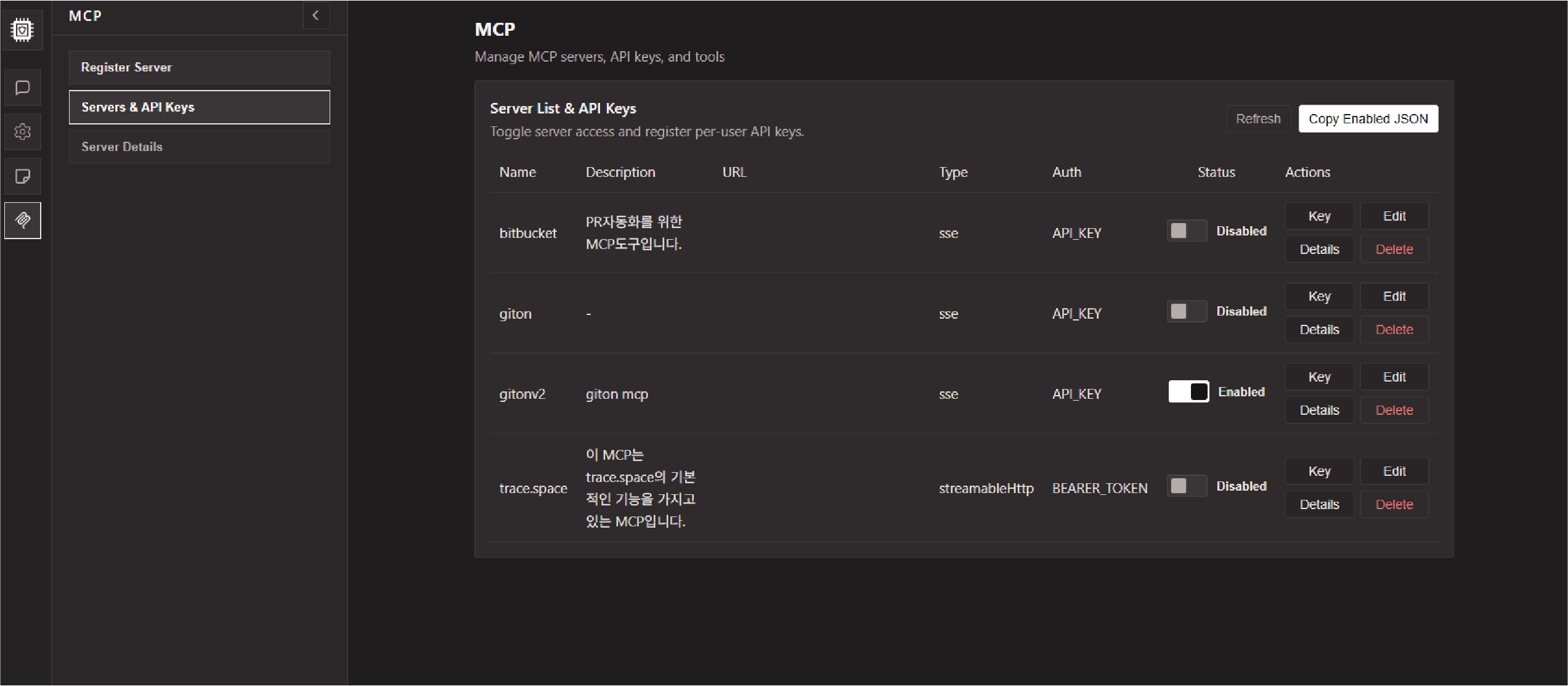Viewport: 1568px width, 686px height.
Task: Enable the giton server toggle
Action: point(1187,311)
